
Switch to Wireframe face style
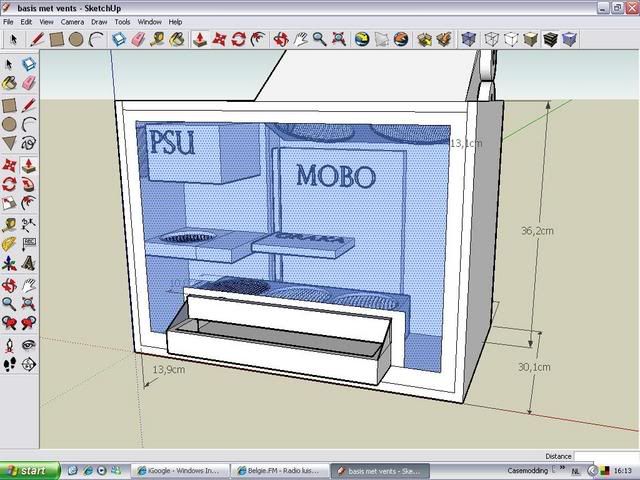tap(492, 39)
